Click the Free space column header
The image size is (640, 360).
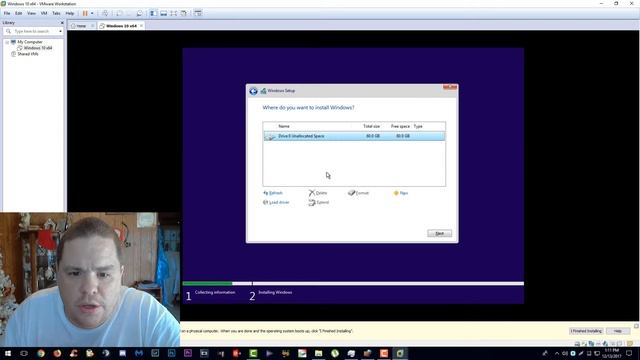[x=400, y=127]
